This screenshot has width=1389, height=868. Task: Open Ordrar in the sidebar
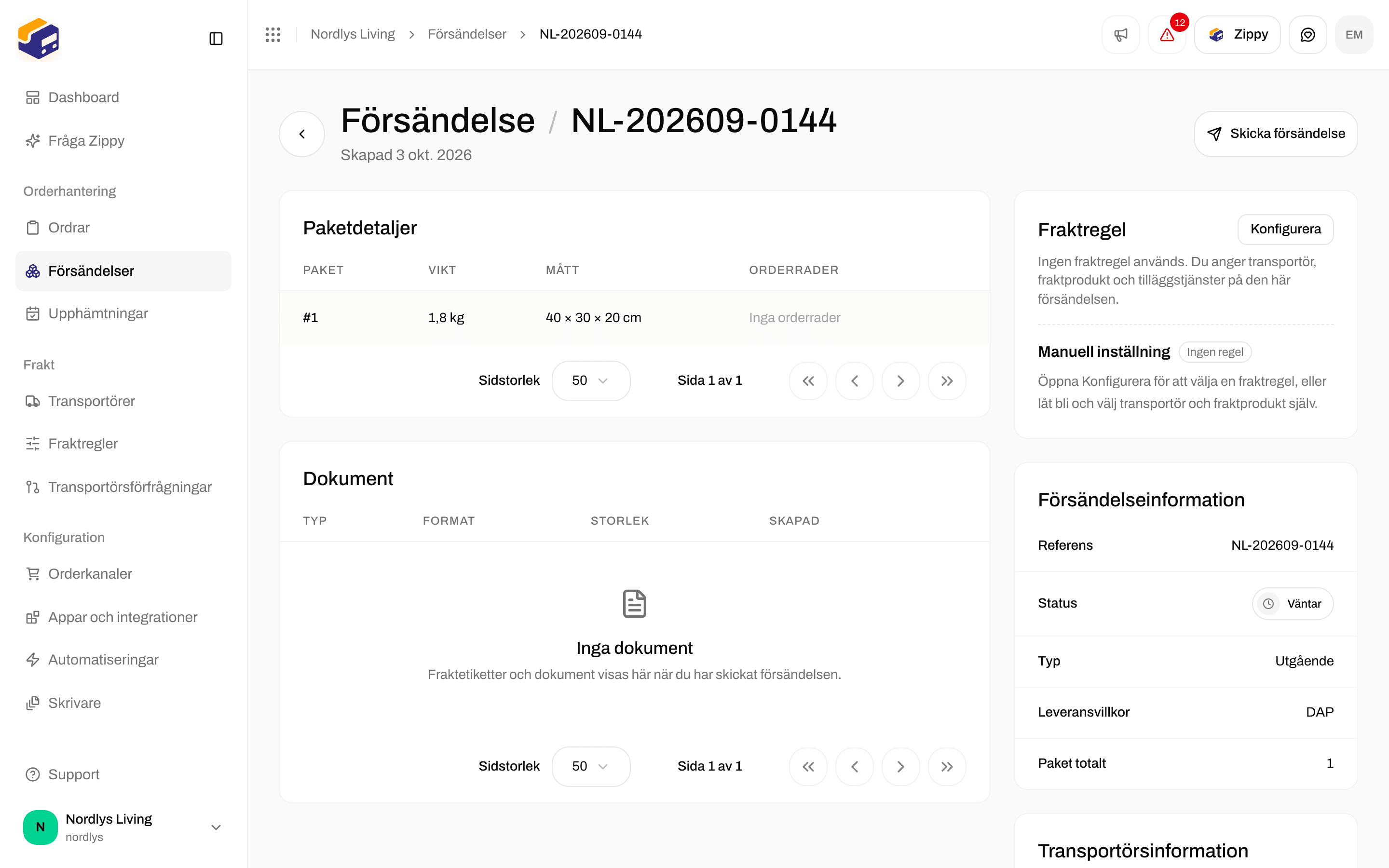coord(123,228)
